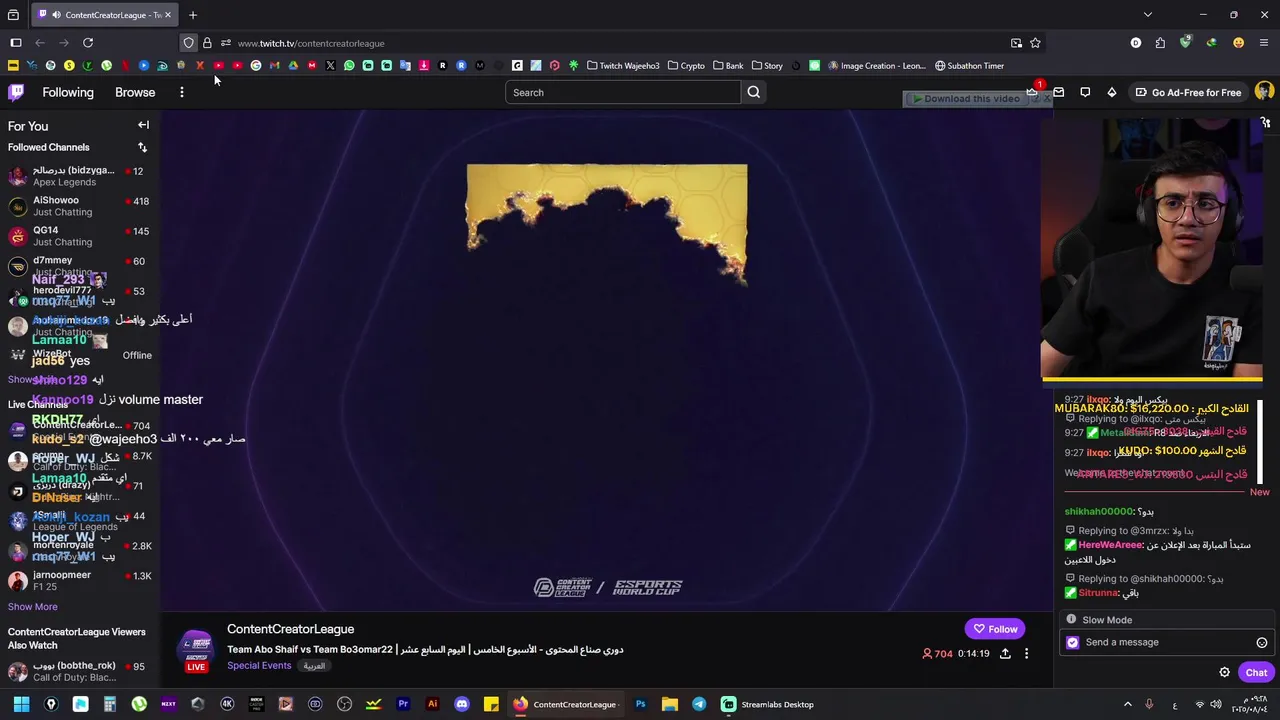Open Photoshop from the taskbar
The image size is (1280, 720).
(x=640, y=704)
